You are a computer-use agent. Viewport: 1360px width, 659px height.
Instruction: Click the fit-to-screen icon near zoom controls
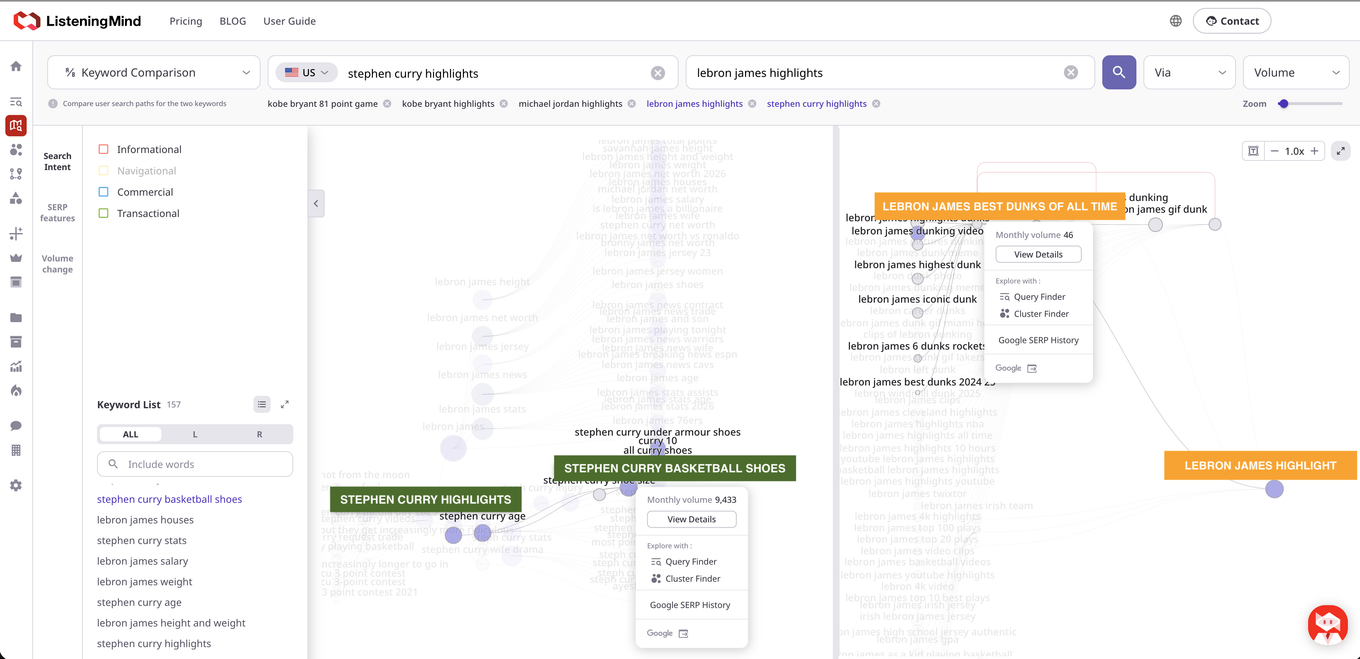pyautogui.click(x=1253, y=151)
